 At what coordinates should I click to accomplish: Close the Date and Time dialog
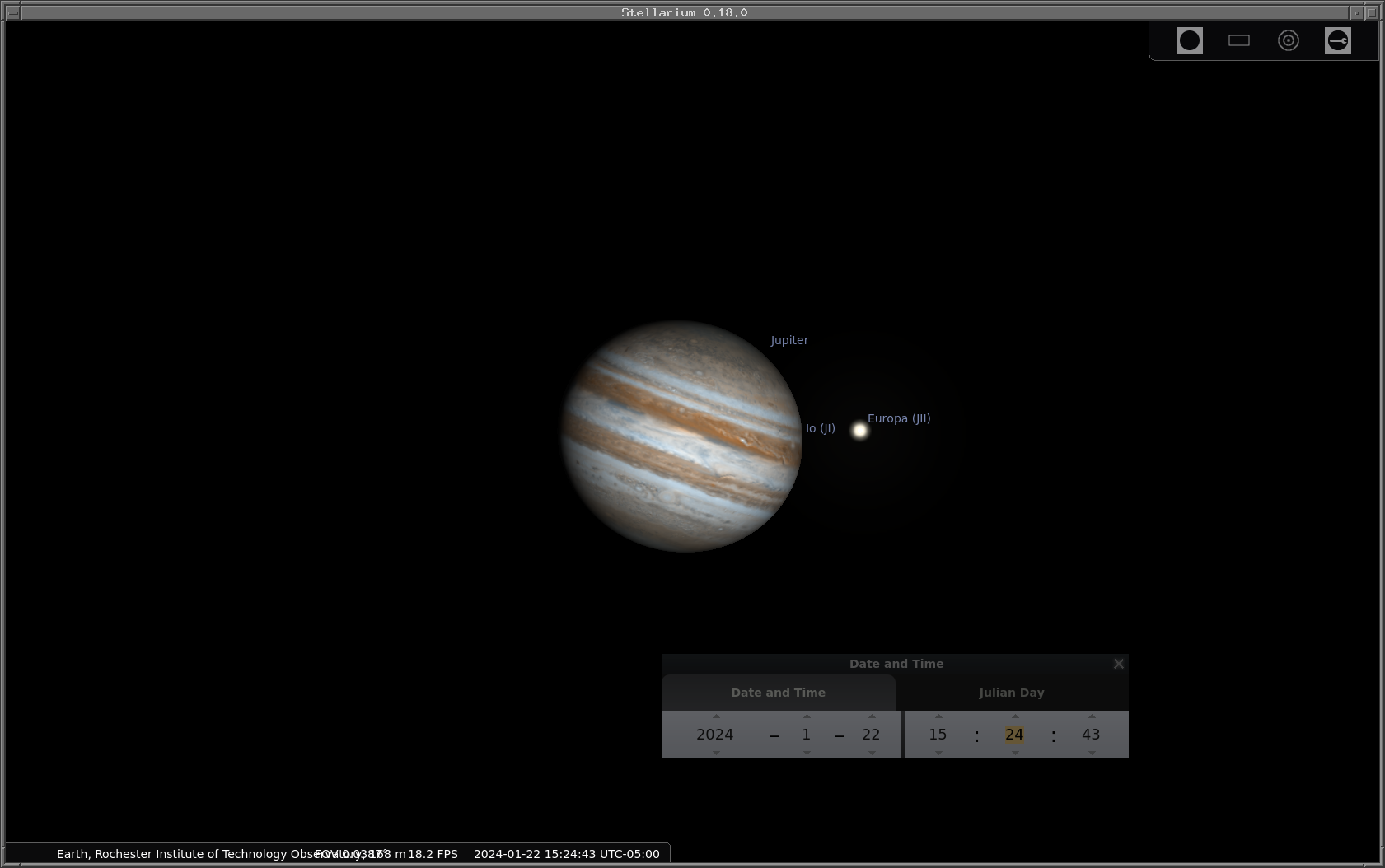click(x=1118, y=664)
